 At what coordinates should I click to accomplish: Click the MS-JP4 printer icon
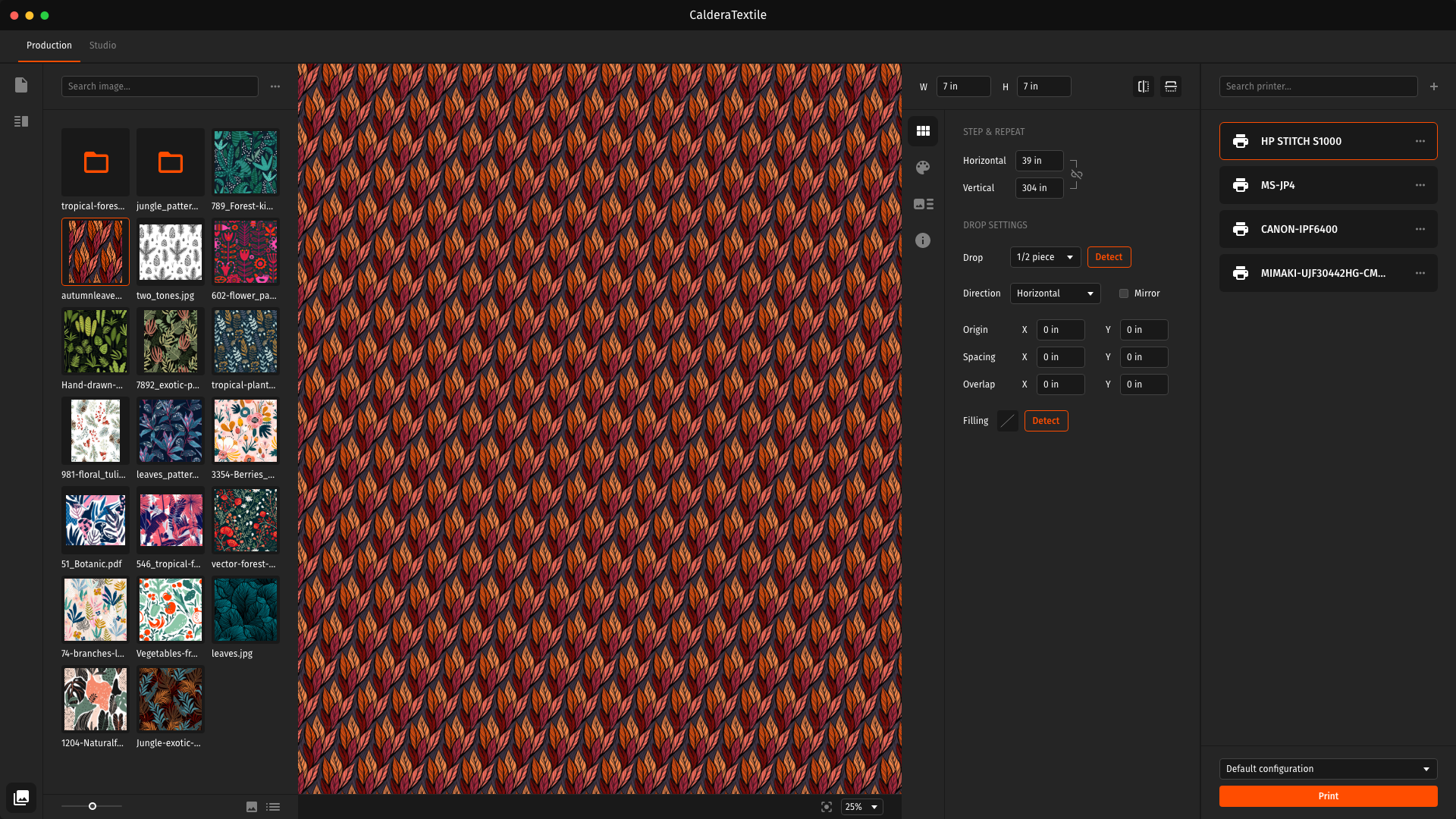point(1241,185)
